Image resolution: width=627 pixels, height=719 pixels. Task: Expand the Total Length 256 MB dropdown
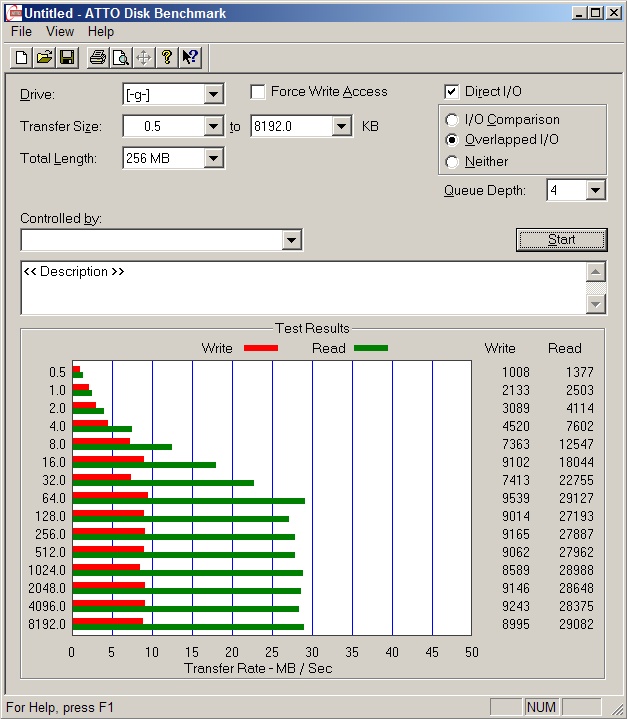213,158
